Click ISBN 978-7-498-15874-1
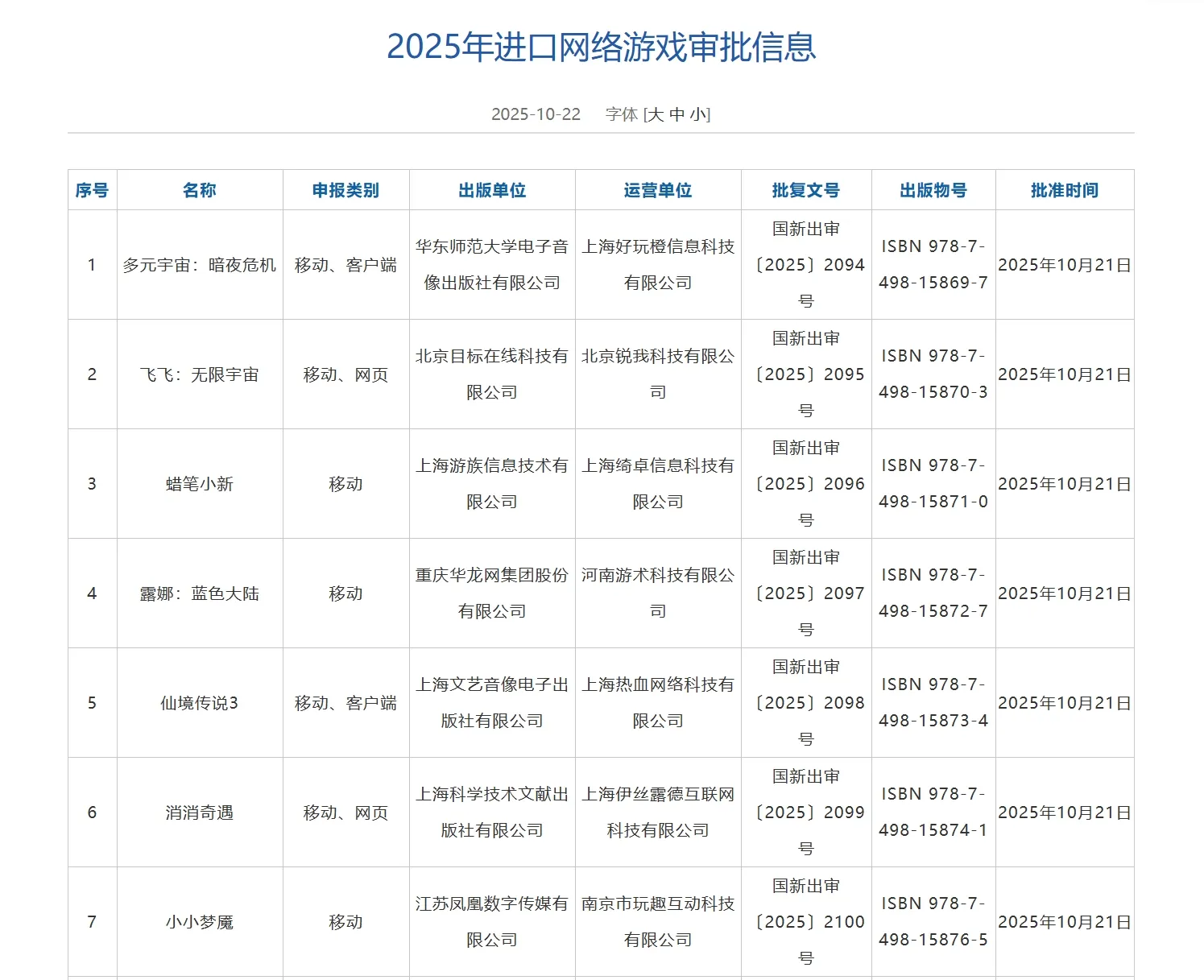Image resolution: width=1204 pixels, height=980 pixels. pos(933,813)
